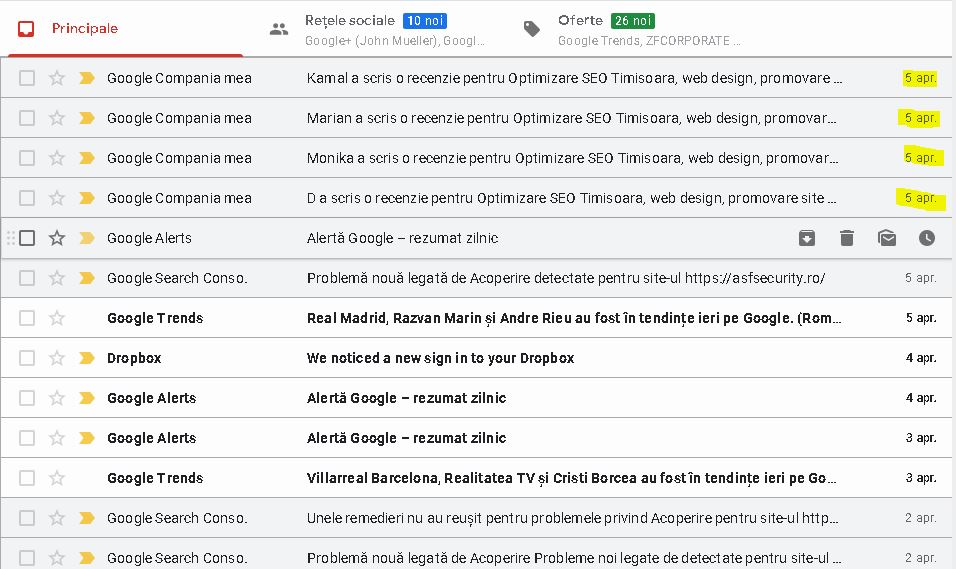The image size is (956, 569).
Task: Click the inbox icon of Principale tab
Action: click(x=26, y=29)
